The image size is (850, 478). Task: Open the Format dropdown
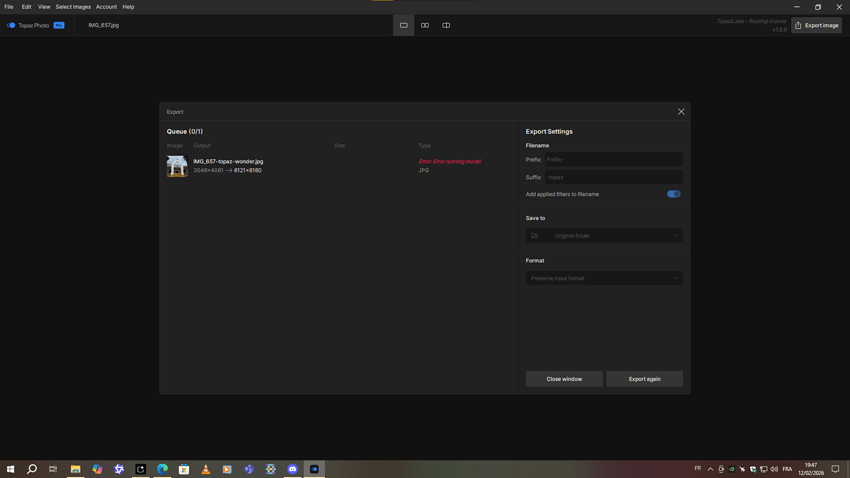[604, 278]
